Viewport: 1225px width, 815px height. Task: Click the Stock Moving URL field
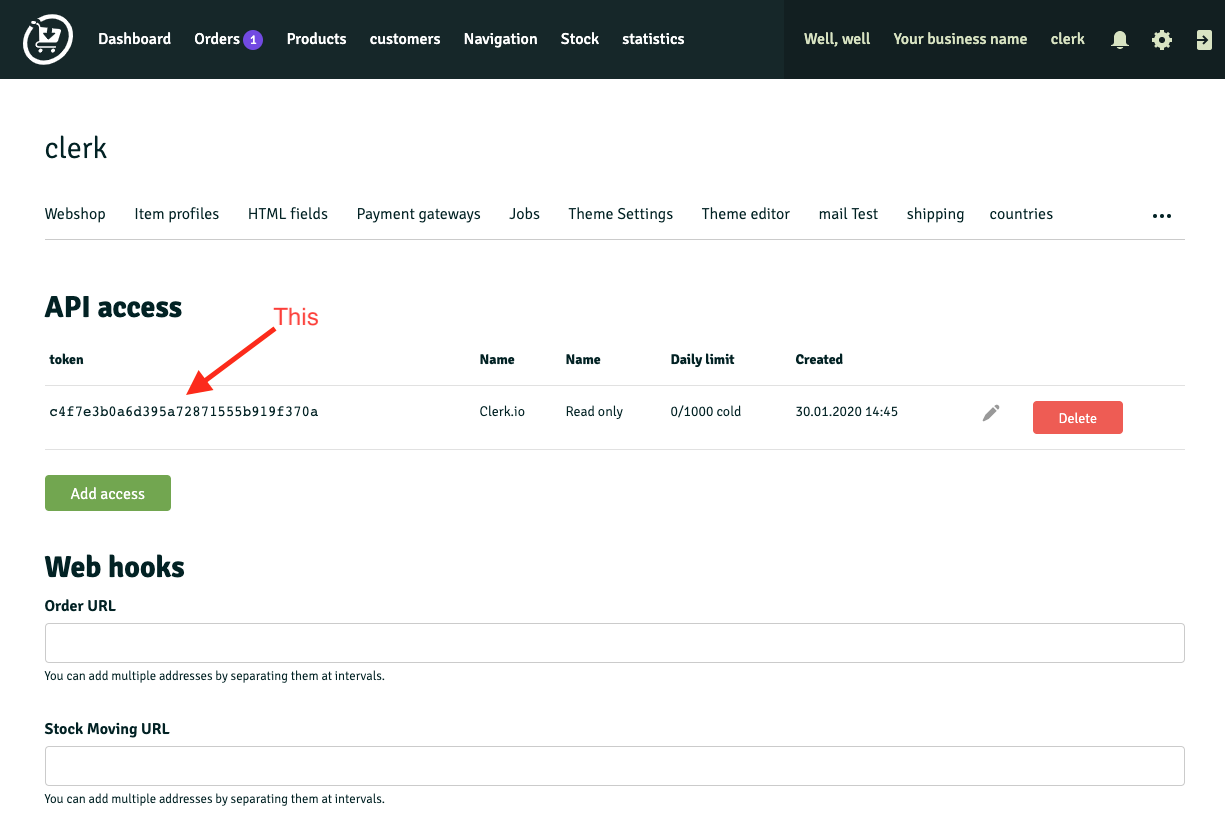coord(614,765)
